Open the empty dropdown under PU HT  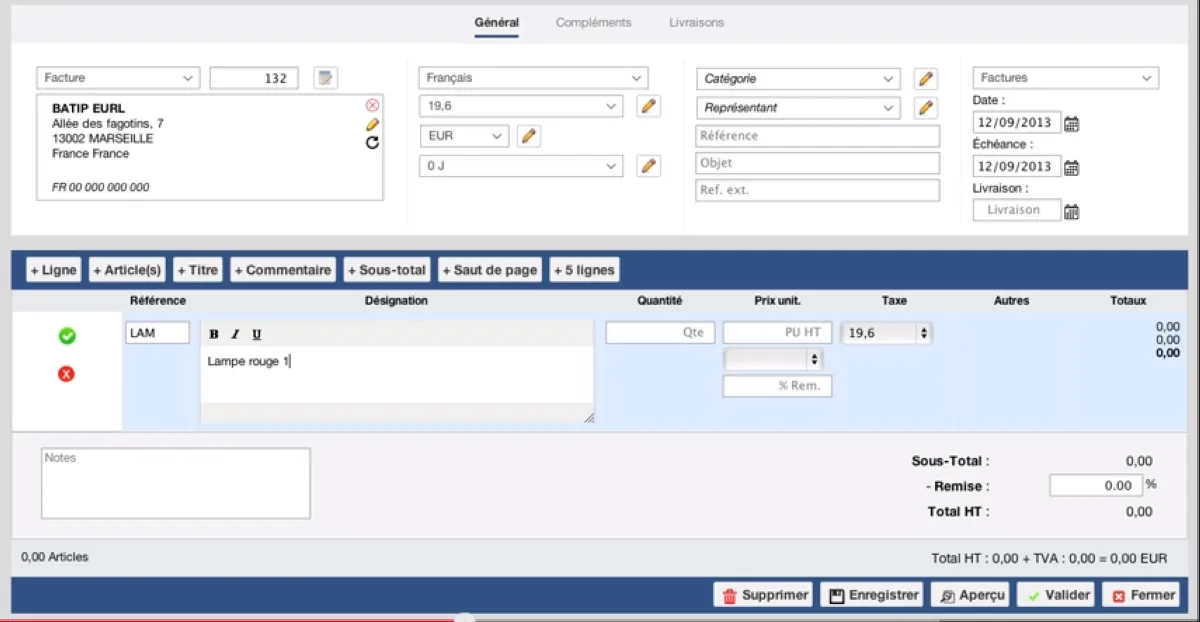tap(773, 359)
